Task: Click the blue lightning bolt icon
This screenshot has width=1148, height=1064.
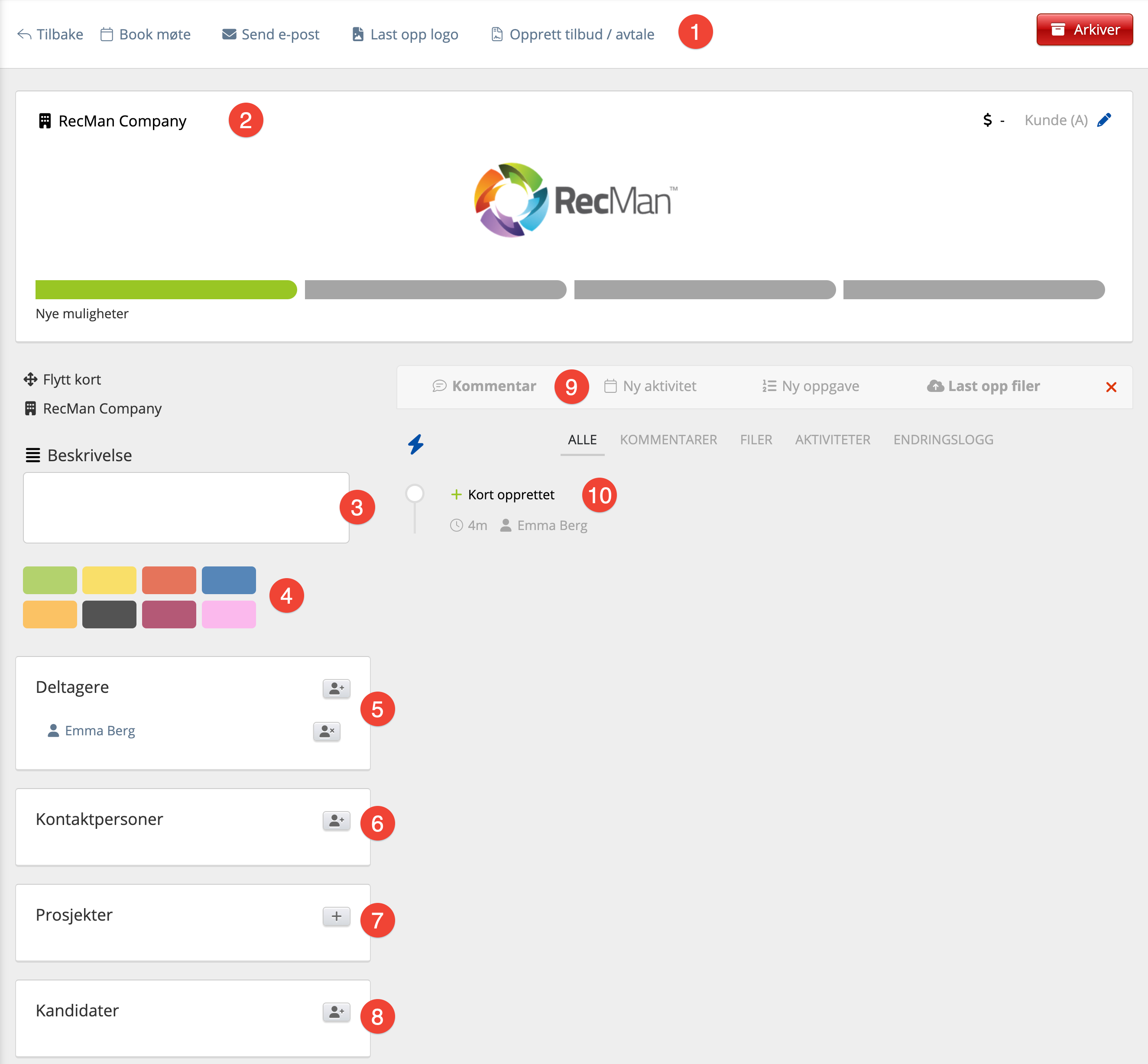Action: [415, 444]
